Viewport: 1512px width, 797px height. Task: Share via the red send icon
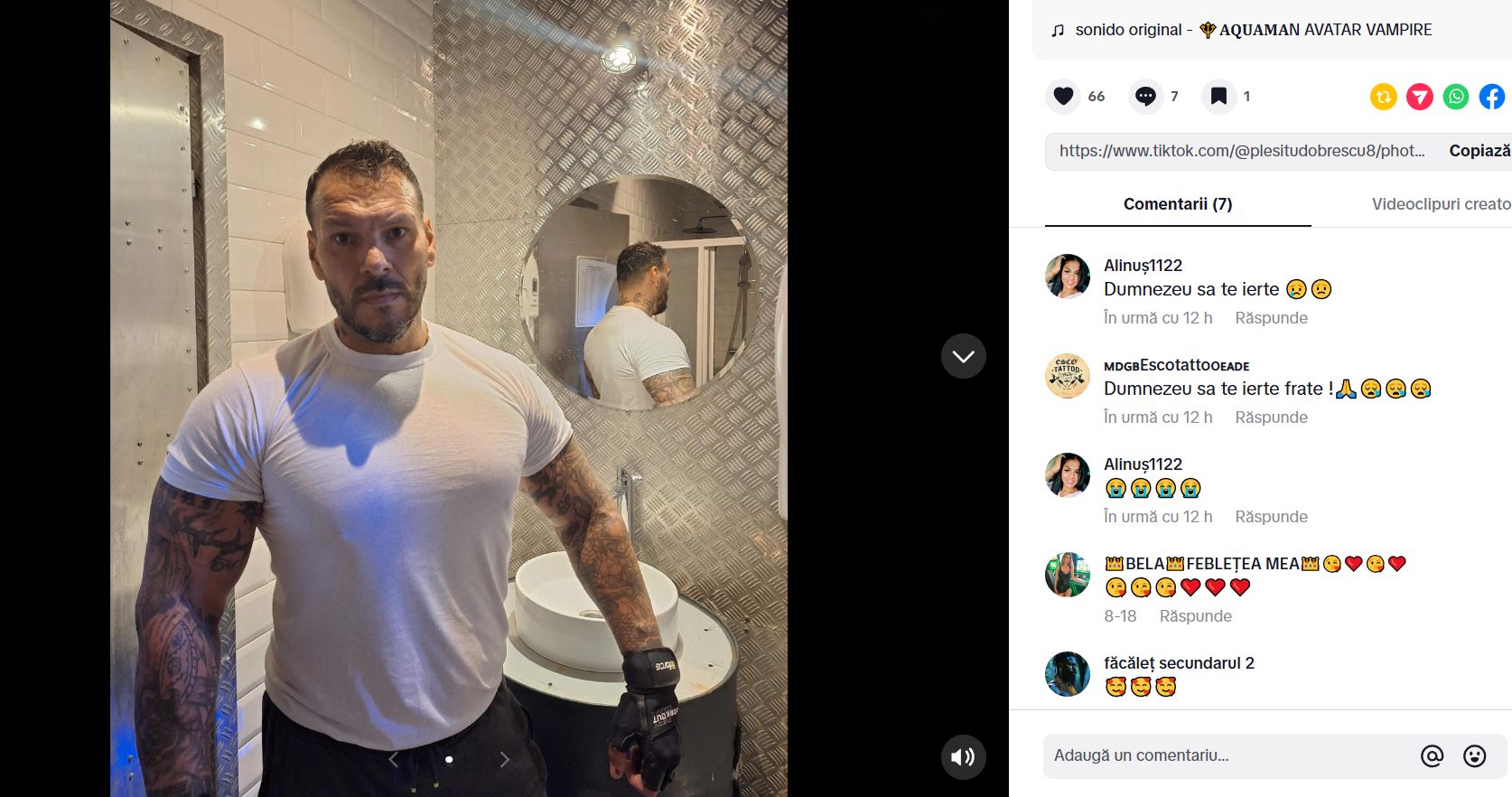(x=1419, y=97)
